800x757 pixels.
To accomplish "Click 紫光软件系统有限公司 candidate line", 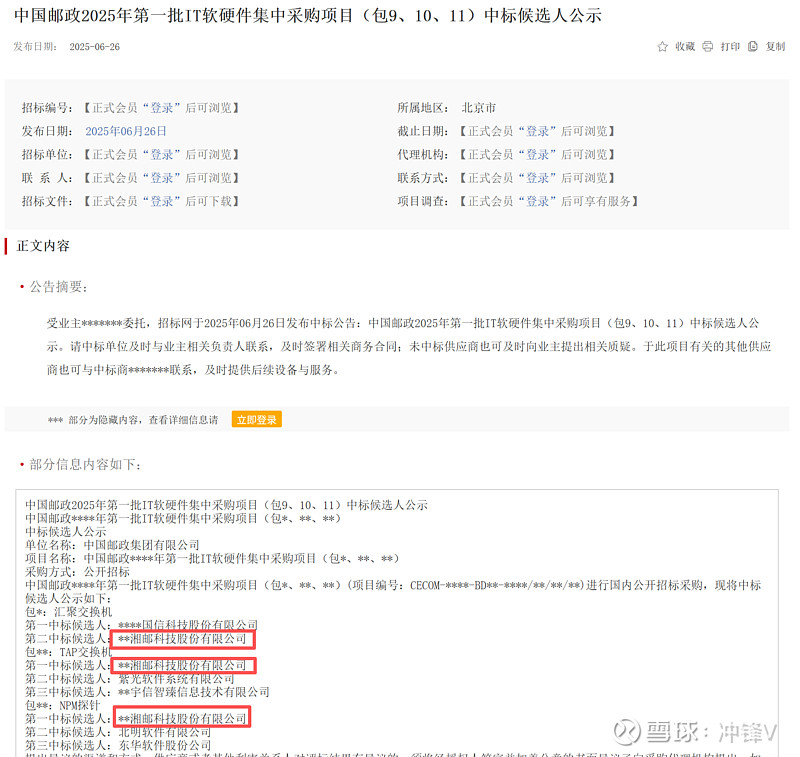I will (x=130, y=678).
